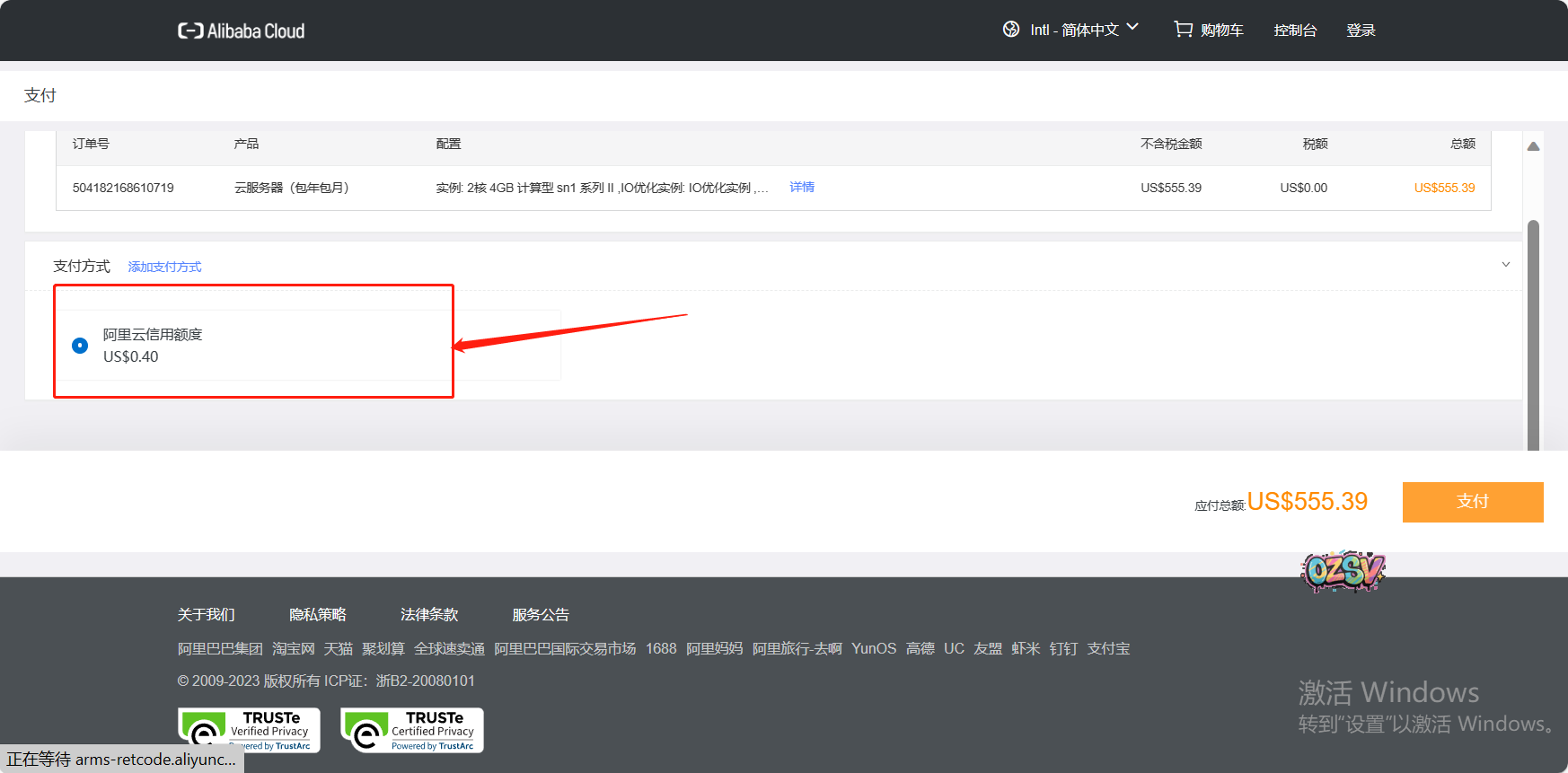Viewport: 1568px width, 773px height.
Task: Open 控制台 in the top navigation
Action: pos(1295,31)
